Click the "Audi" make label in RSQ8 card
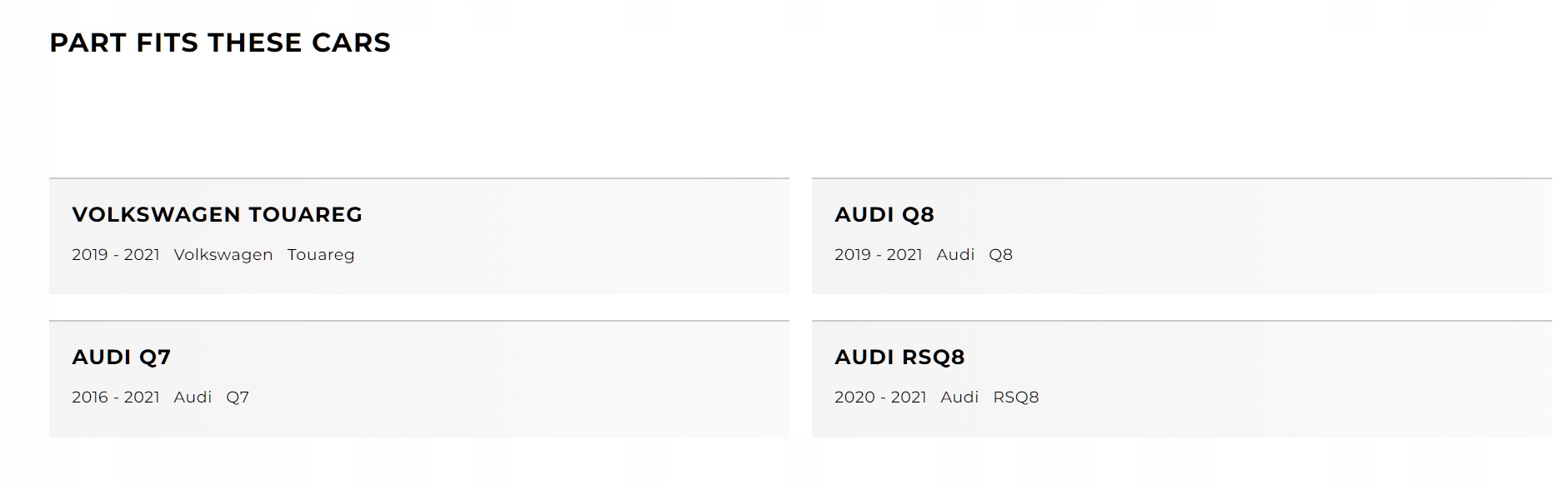1568x485 pixels. (959, 397)
